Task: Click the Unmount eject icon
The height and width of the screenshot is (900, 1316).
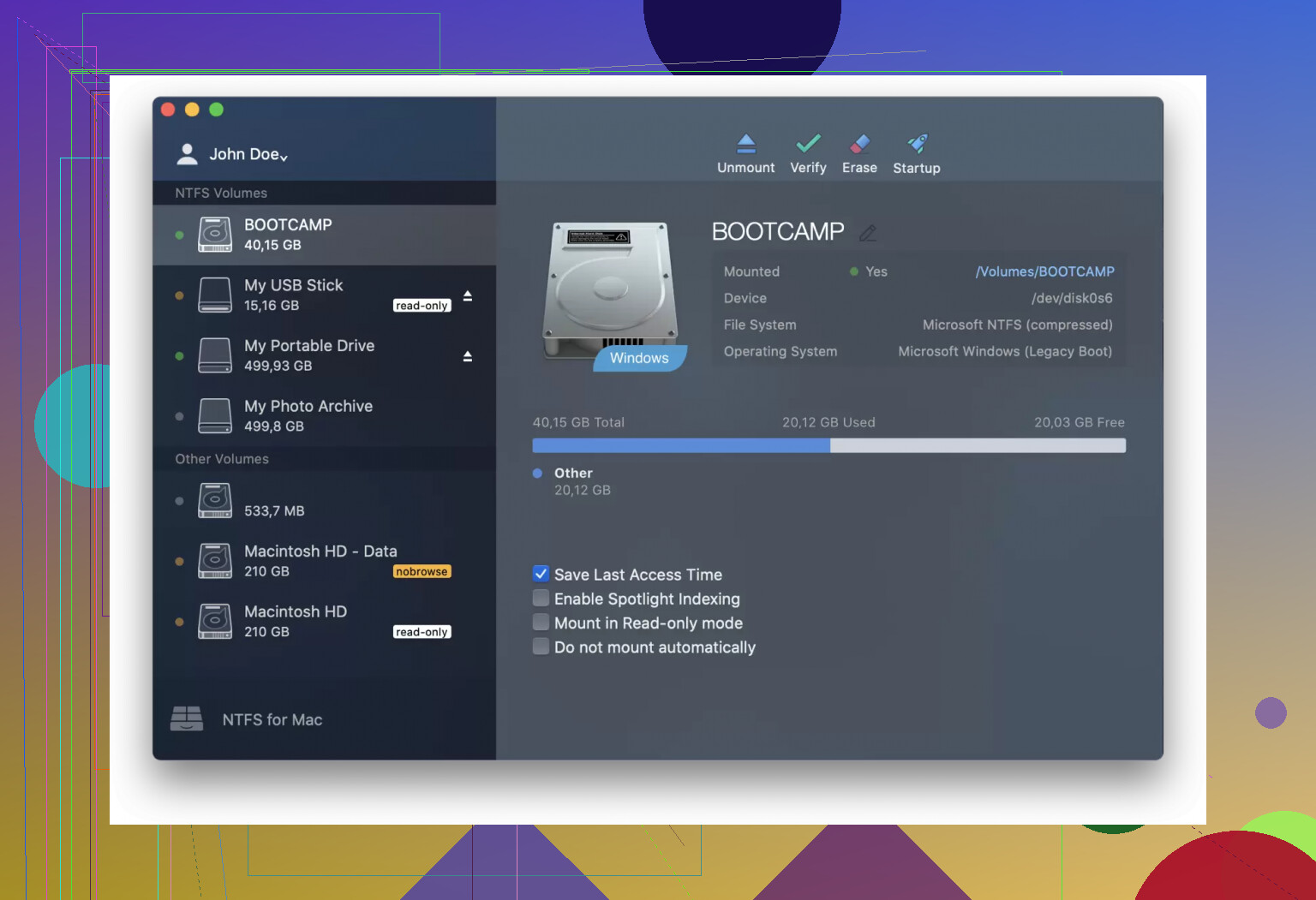Action: [745, 144]
